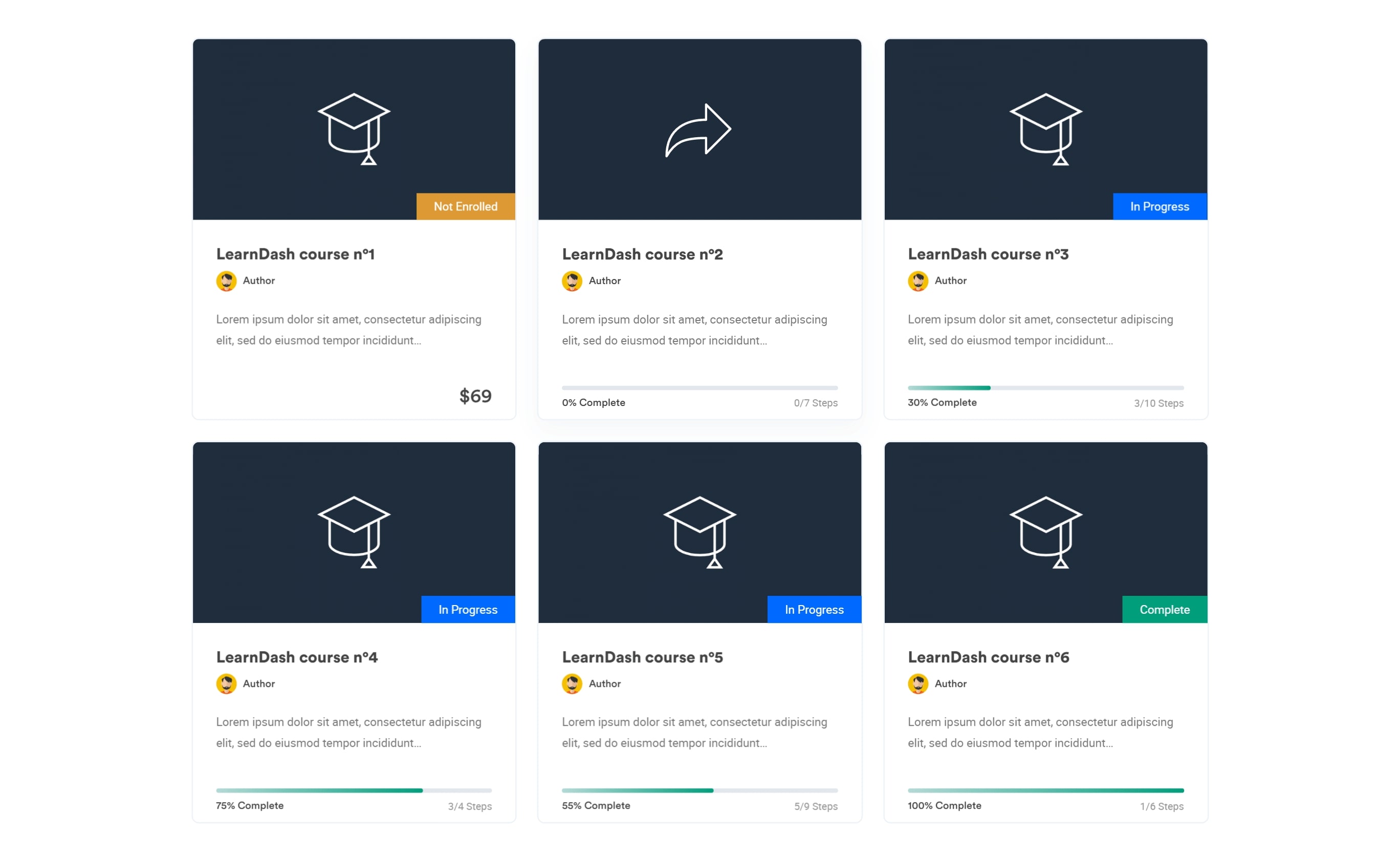Image resolution: width=1400 pixels, height=861 pixels.
Task: Click the LearnDash course n°1 title
Action: [x=296, y=254]
